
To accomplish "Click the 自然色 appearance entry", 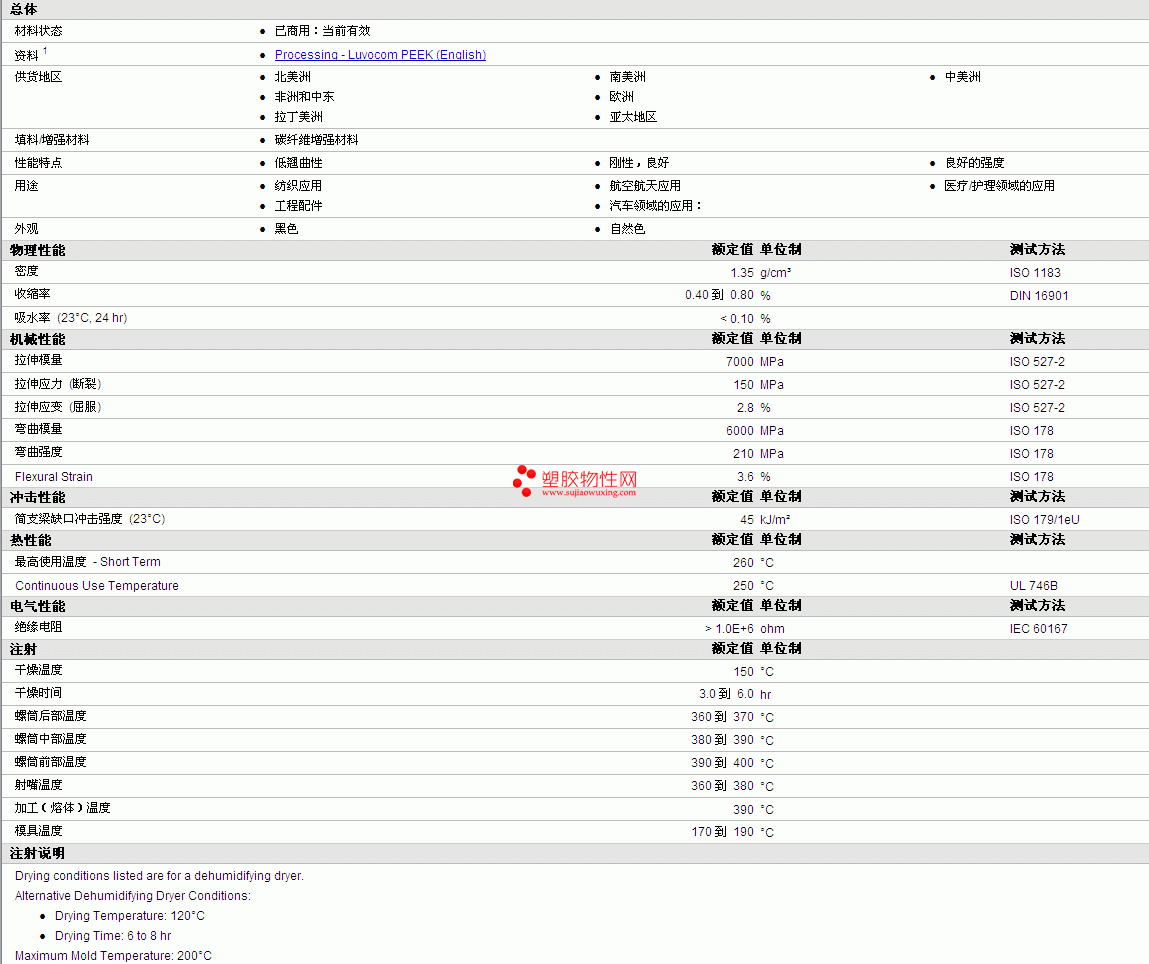I will [x=627, y=229].
